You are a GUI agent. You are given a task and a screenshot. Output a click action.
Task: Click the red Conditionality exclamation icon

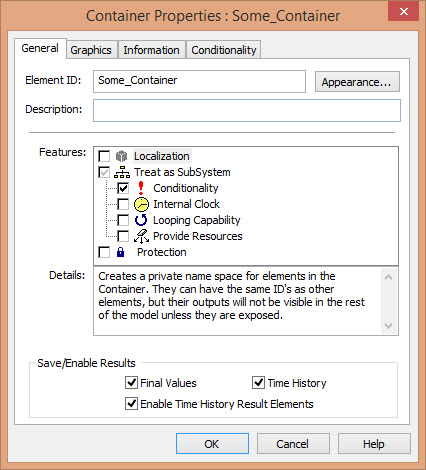tap(141, 188)
